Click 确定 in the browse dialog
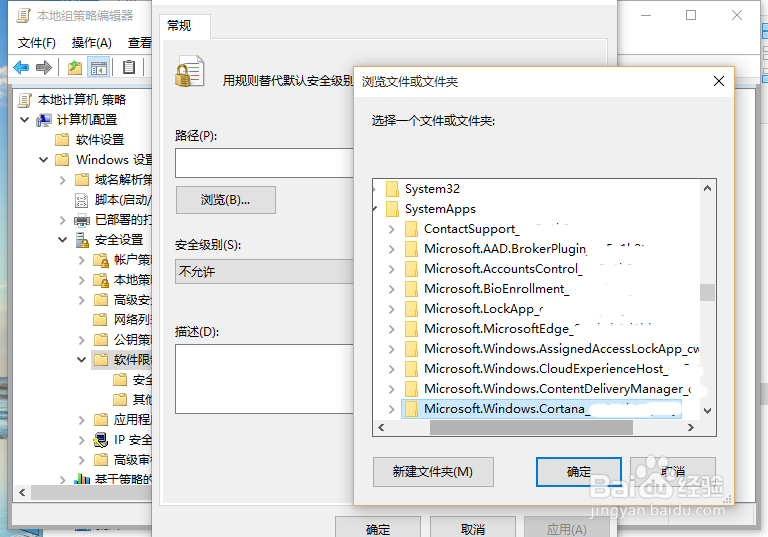The image size is (768, 537). (579, 472)
